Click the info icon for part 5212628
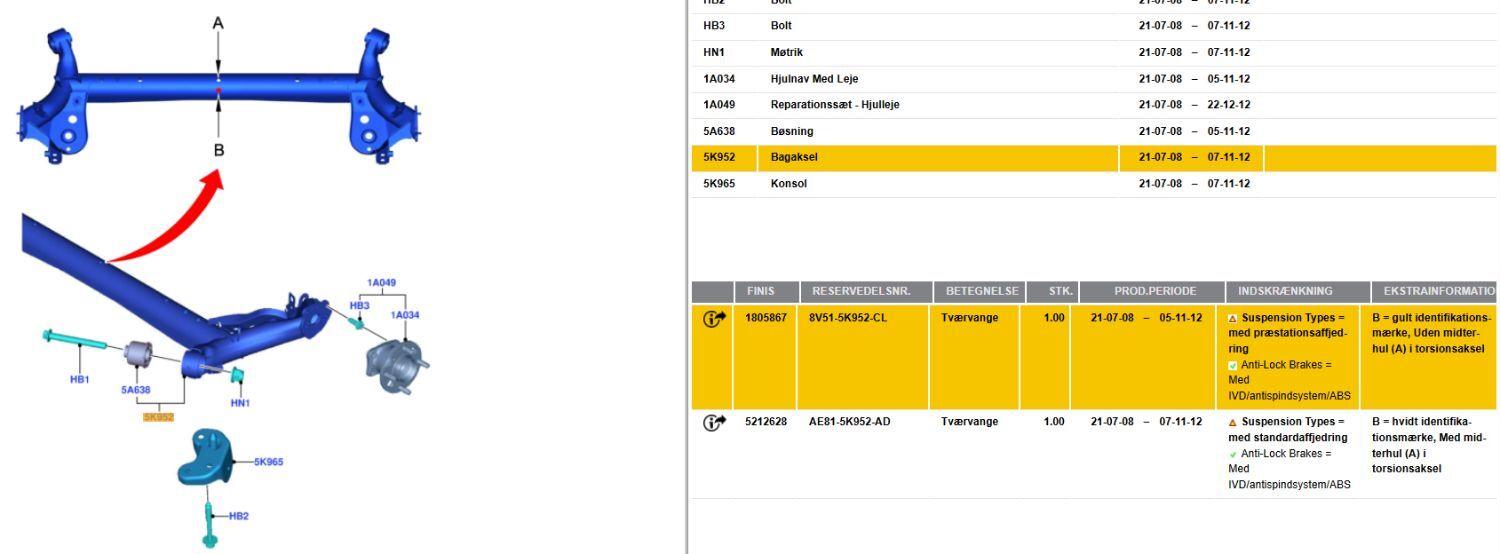Screen dimensions: 1500x554 coord(714,422)
